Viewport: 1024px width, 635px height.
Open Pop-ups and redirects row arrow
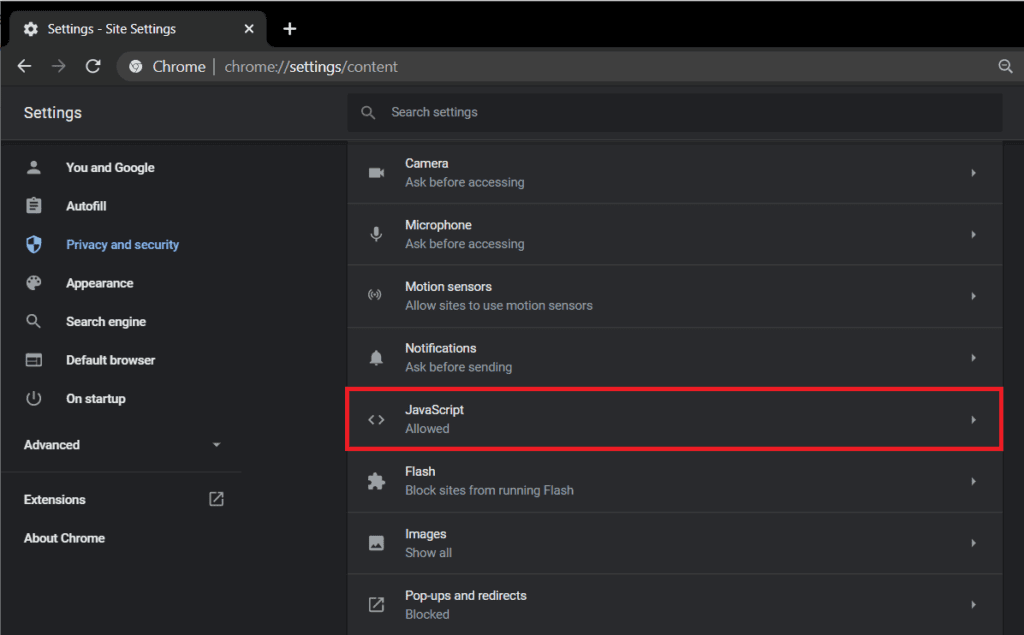(x=973, y=605)
